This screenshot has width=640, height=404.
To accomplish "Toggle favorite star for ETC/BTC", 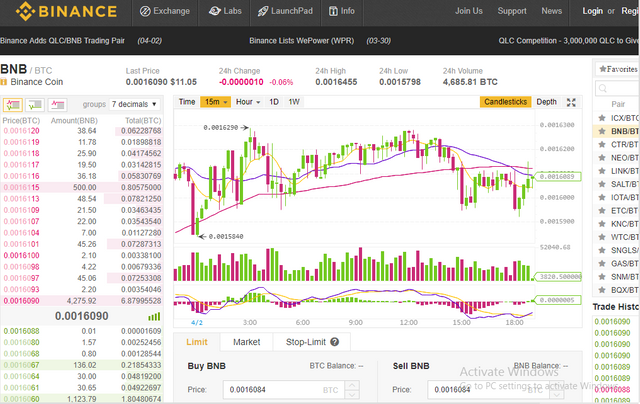I will pyautogui.click(x=602, y=211).
